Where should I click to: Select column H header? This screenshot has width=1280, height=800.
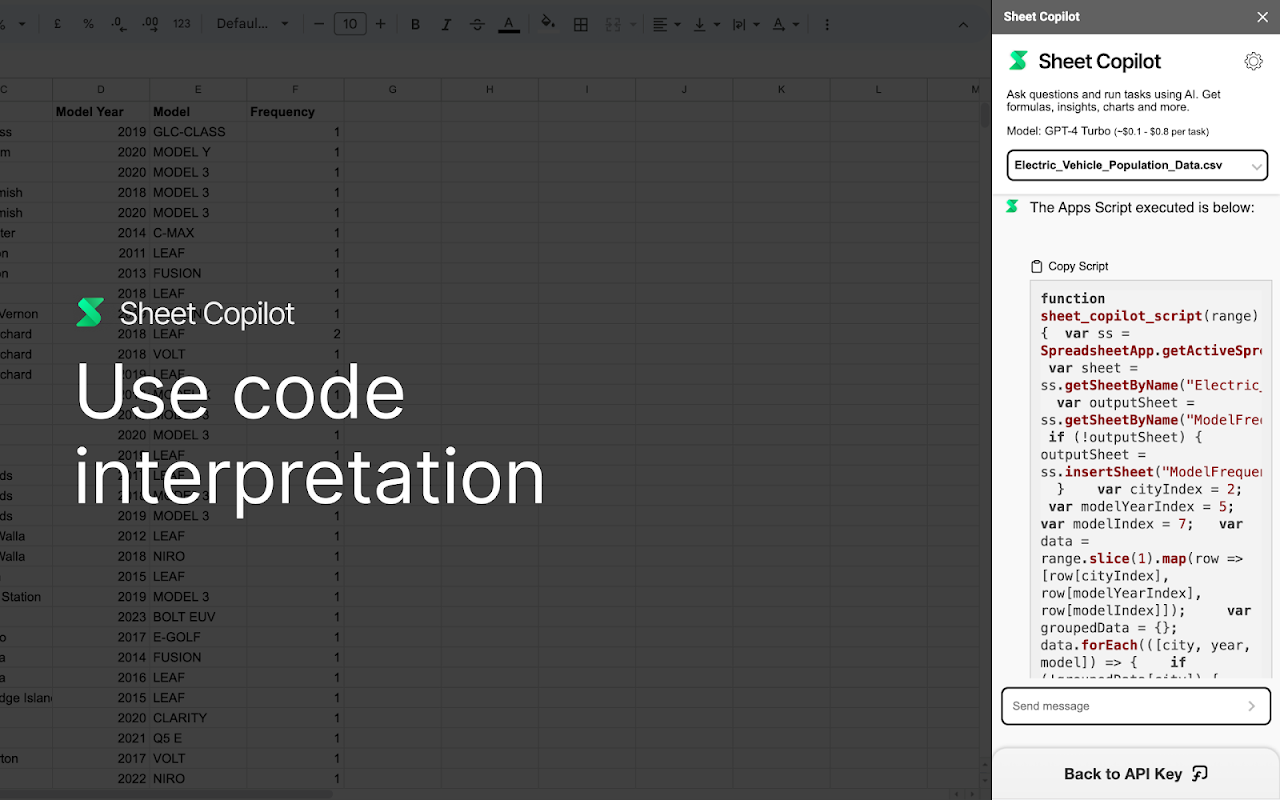point(490,90)
